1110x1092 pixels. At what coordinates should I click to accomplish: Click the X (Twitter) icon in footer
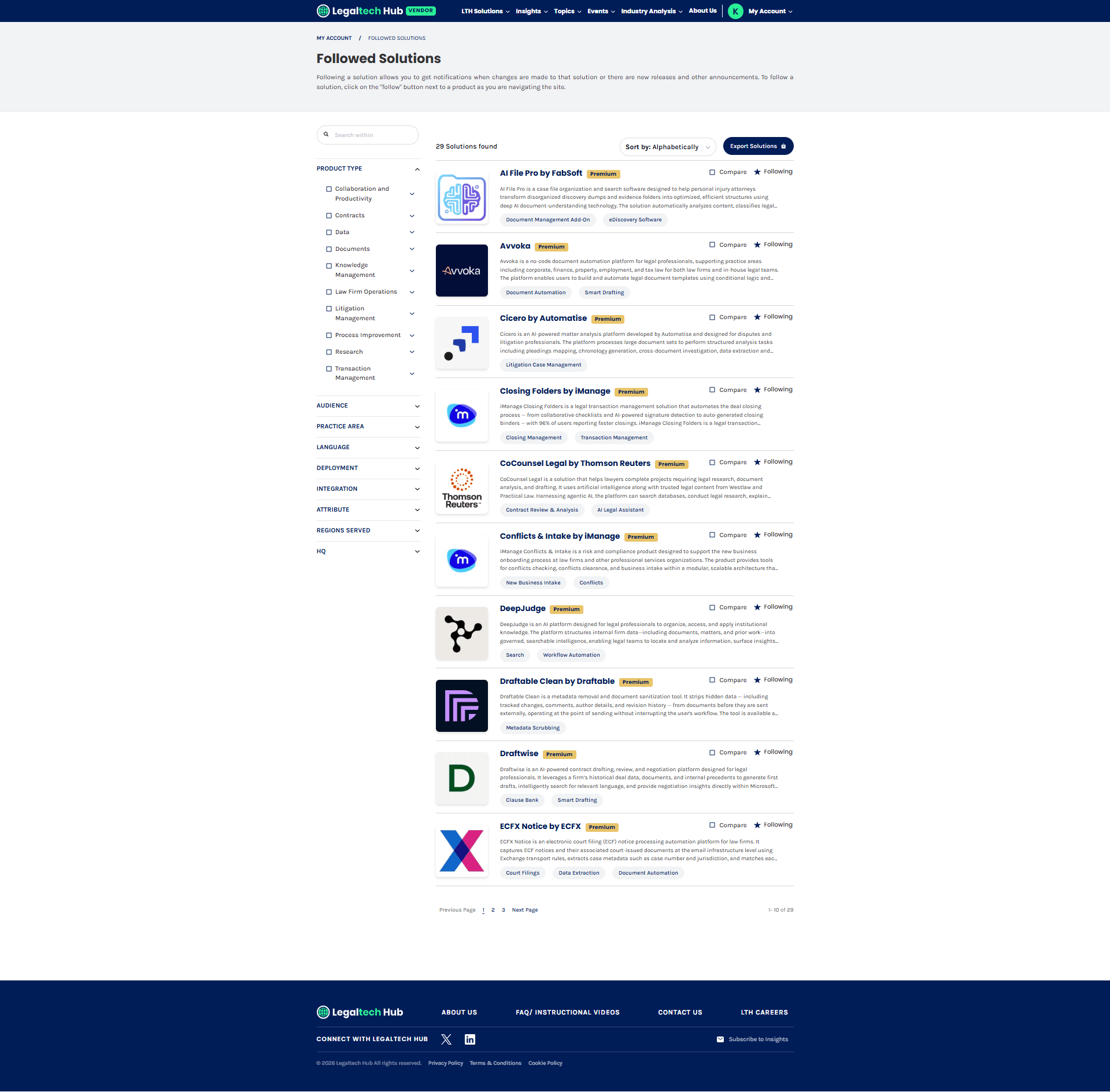pyautogui.click(x=446, y=1039)
